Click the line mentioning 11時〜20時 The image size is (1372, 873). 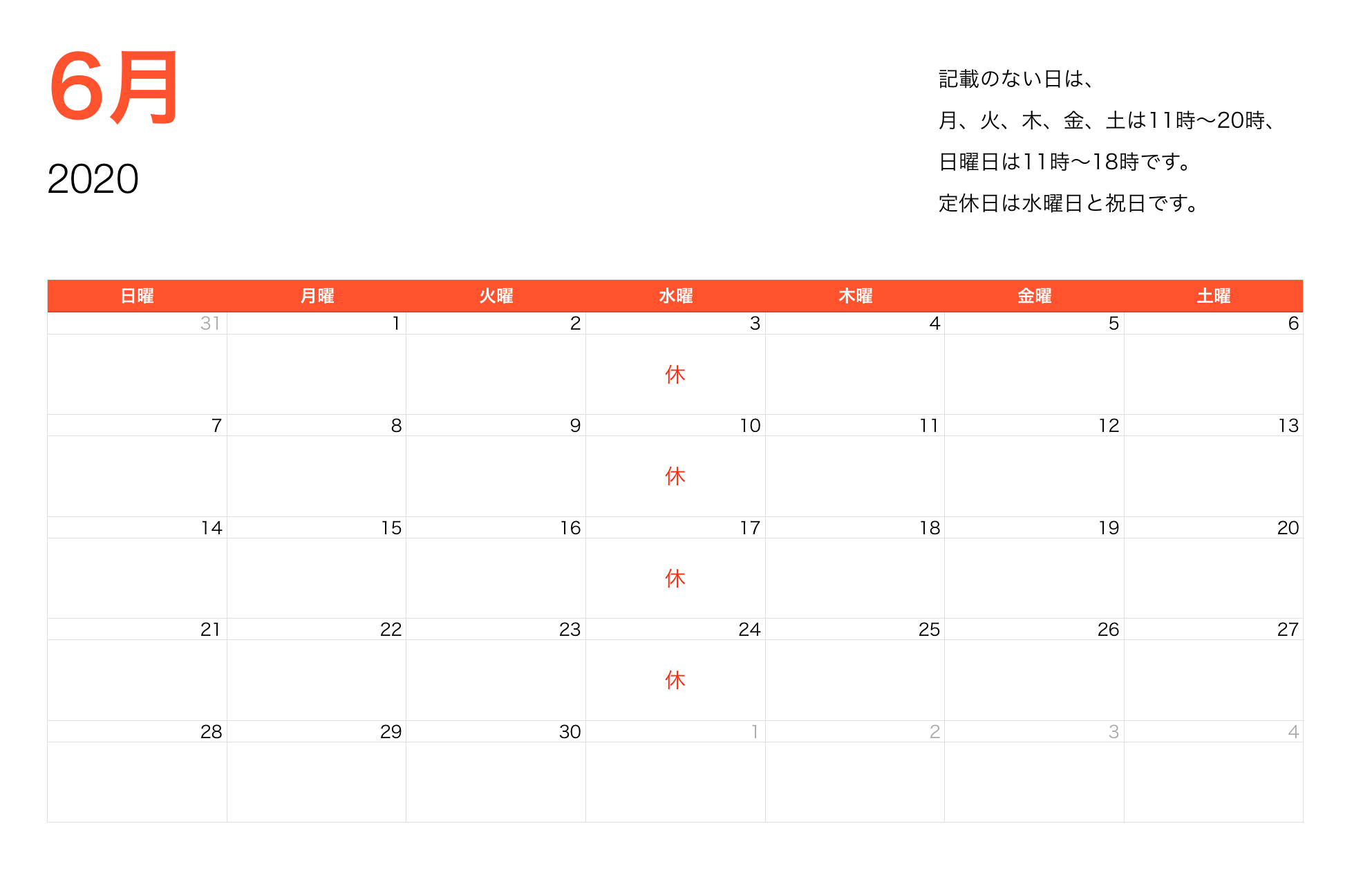click(x=1107, y=120)
